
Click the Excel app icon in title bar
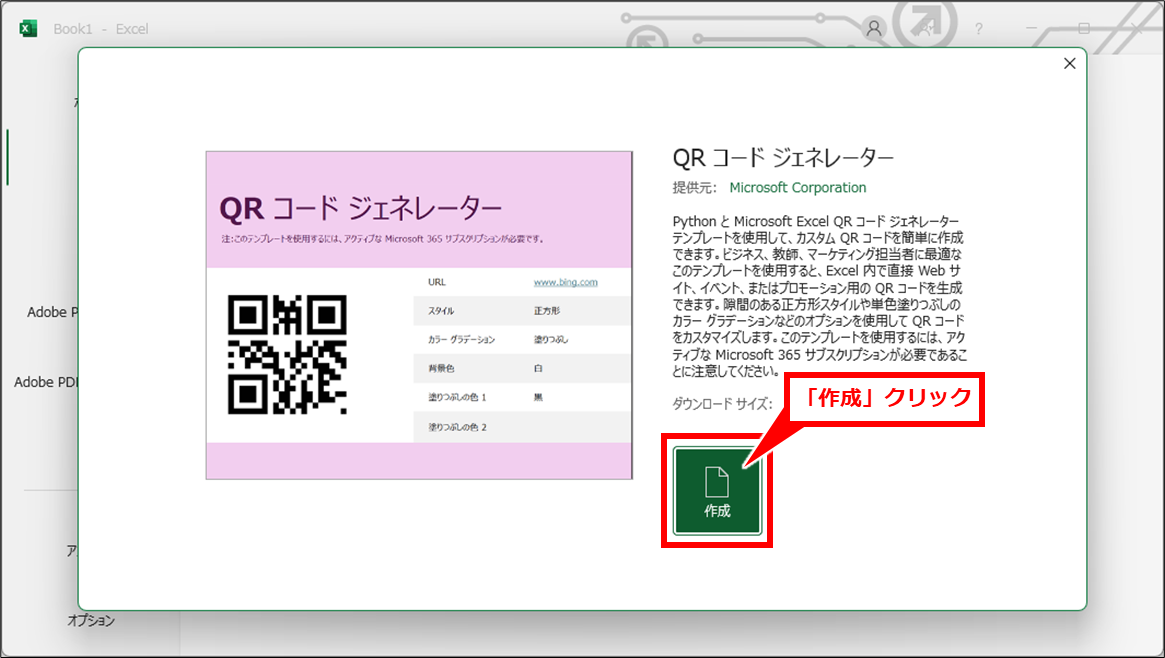(x=28, y=29)
